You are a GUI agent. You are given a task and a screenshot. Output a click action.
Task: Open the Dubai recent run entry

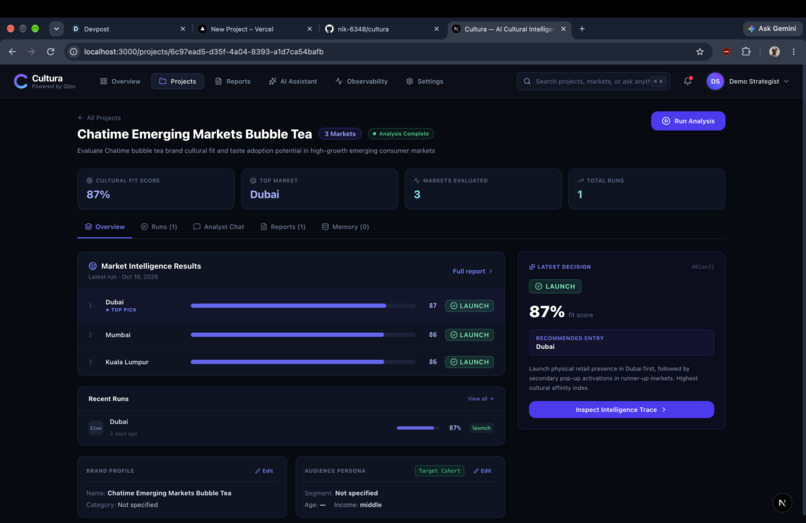point(291,427)
